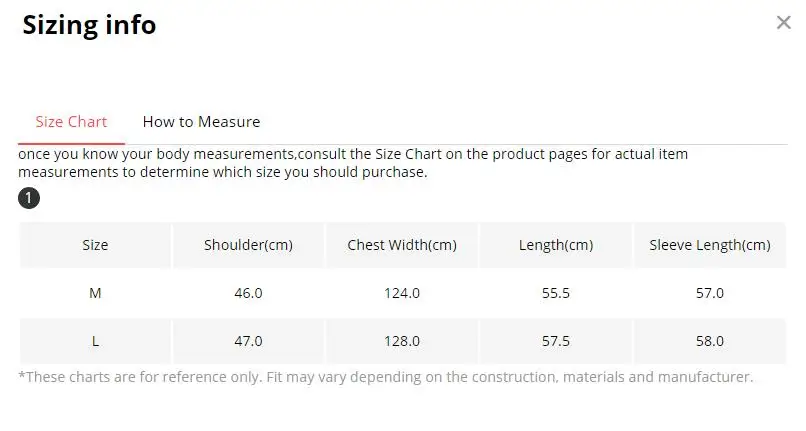Click the 46.0 shoulder value
Screen dimensions: 806x431
[x=247, y=293]
